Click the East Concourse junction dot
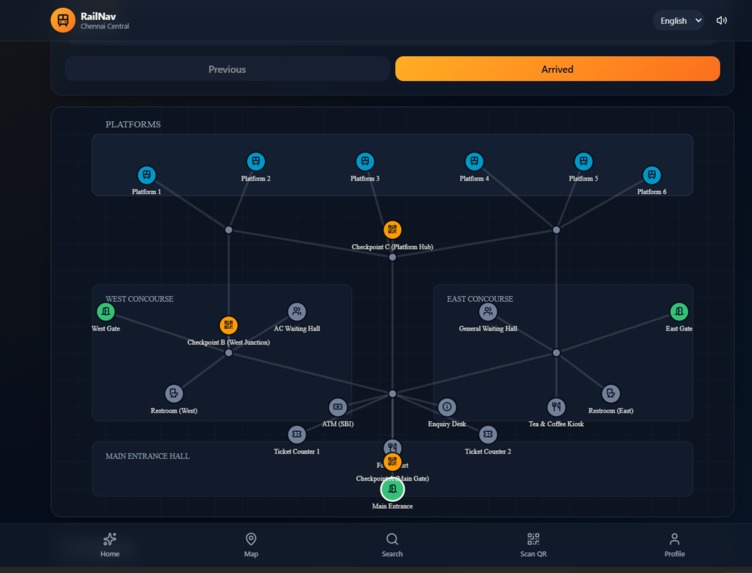This screenshot has width=752, height=573. coord(556,353)
